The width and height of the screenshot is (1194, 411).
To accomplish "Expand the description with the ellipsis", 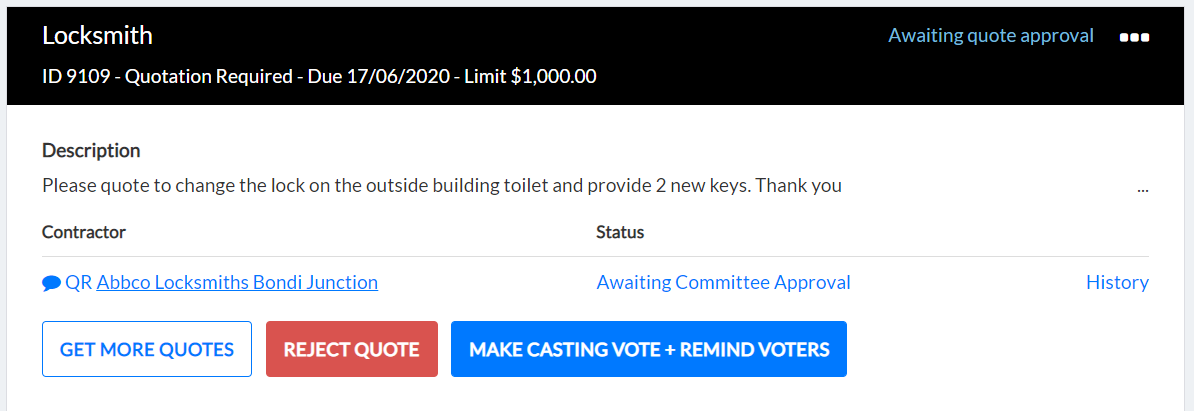I will click(x=1142, y=187).
